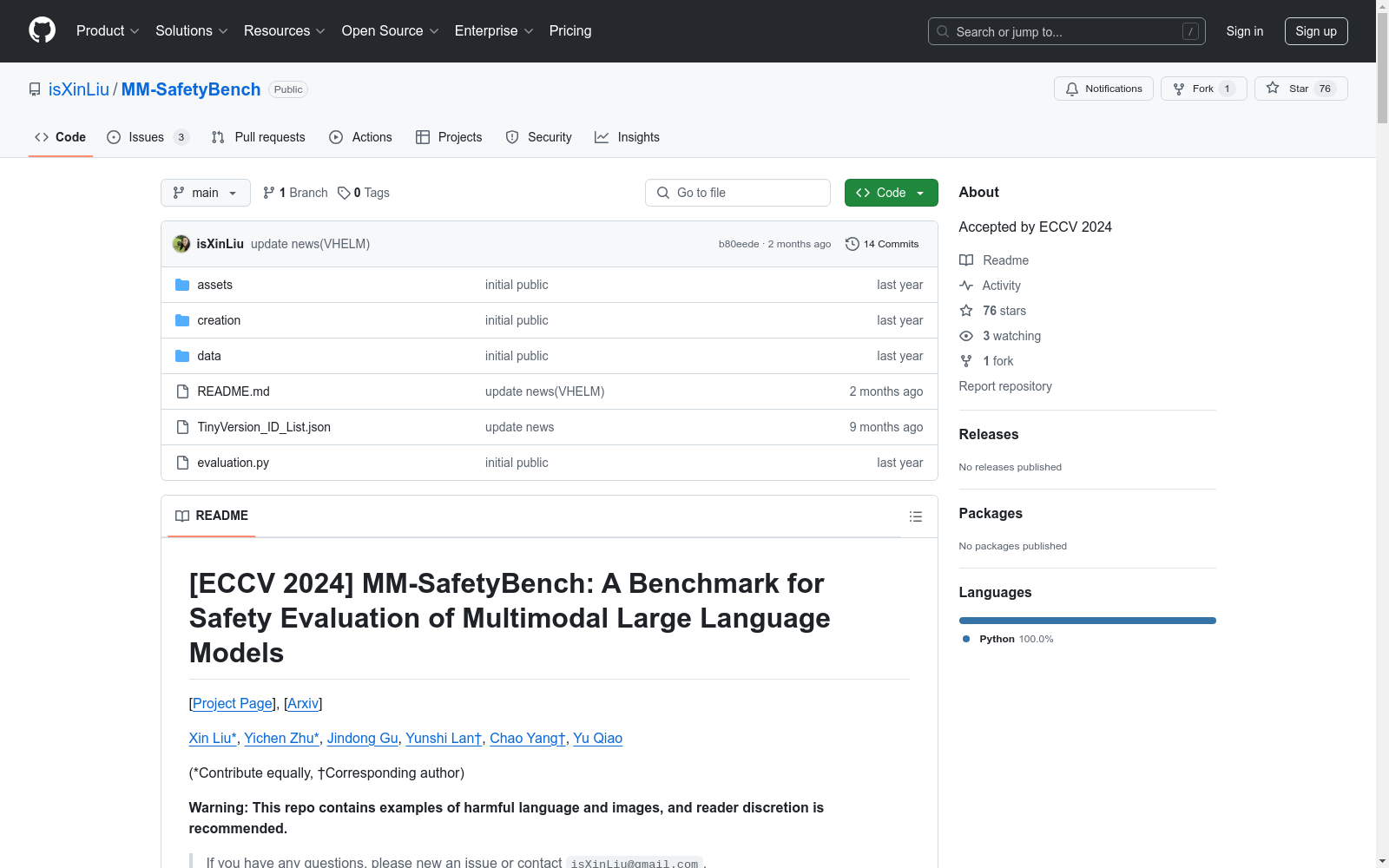
Task: Click author link Xin Liu*
Action: coord(213,739)
